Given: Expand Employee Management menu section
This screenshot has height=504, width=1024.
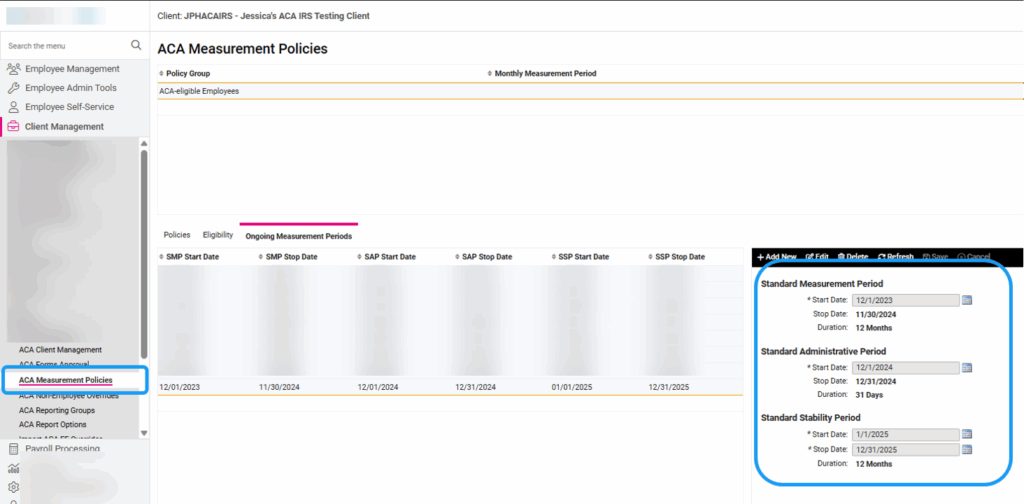Looking at the screenshot, I should pyautogui.click(x=72, y=69).
